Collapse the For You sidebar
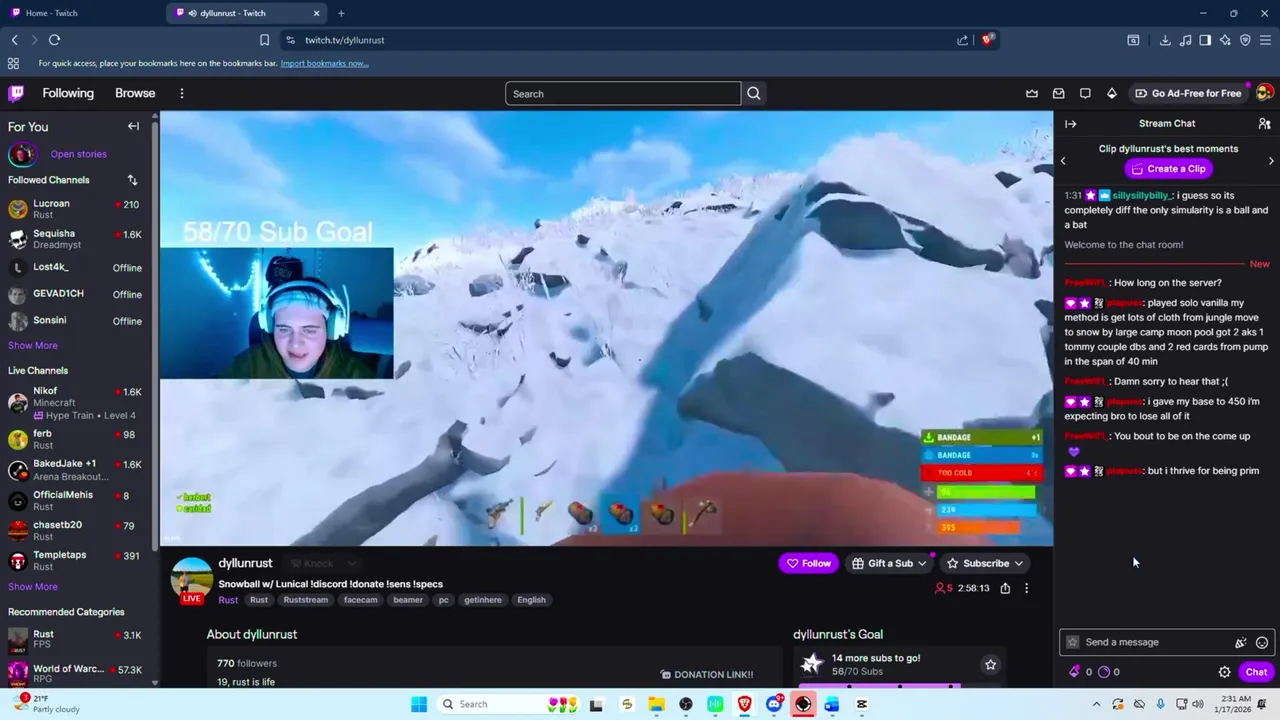The height and width of the screenshot is (720, 1280). (x=133, y=126)
